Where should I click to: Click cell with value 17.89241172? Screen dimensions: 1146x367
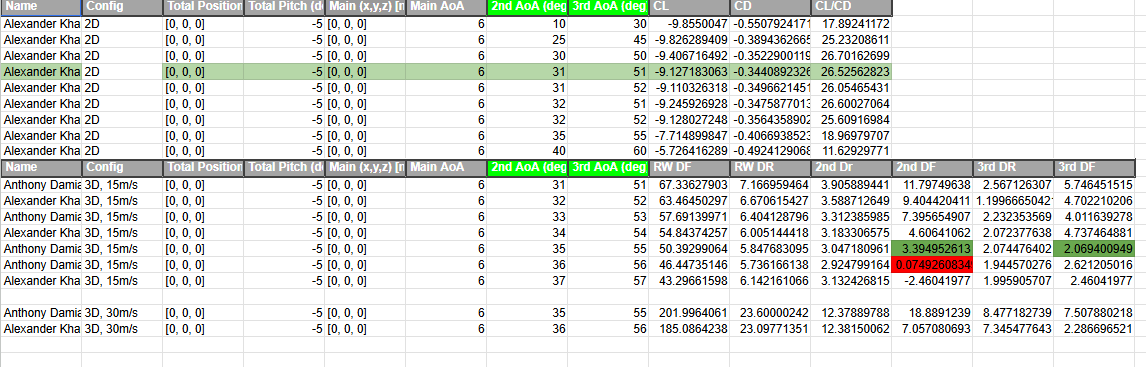851,23
